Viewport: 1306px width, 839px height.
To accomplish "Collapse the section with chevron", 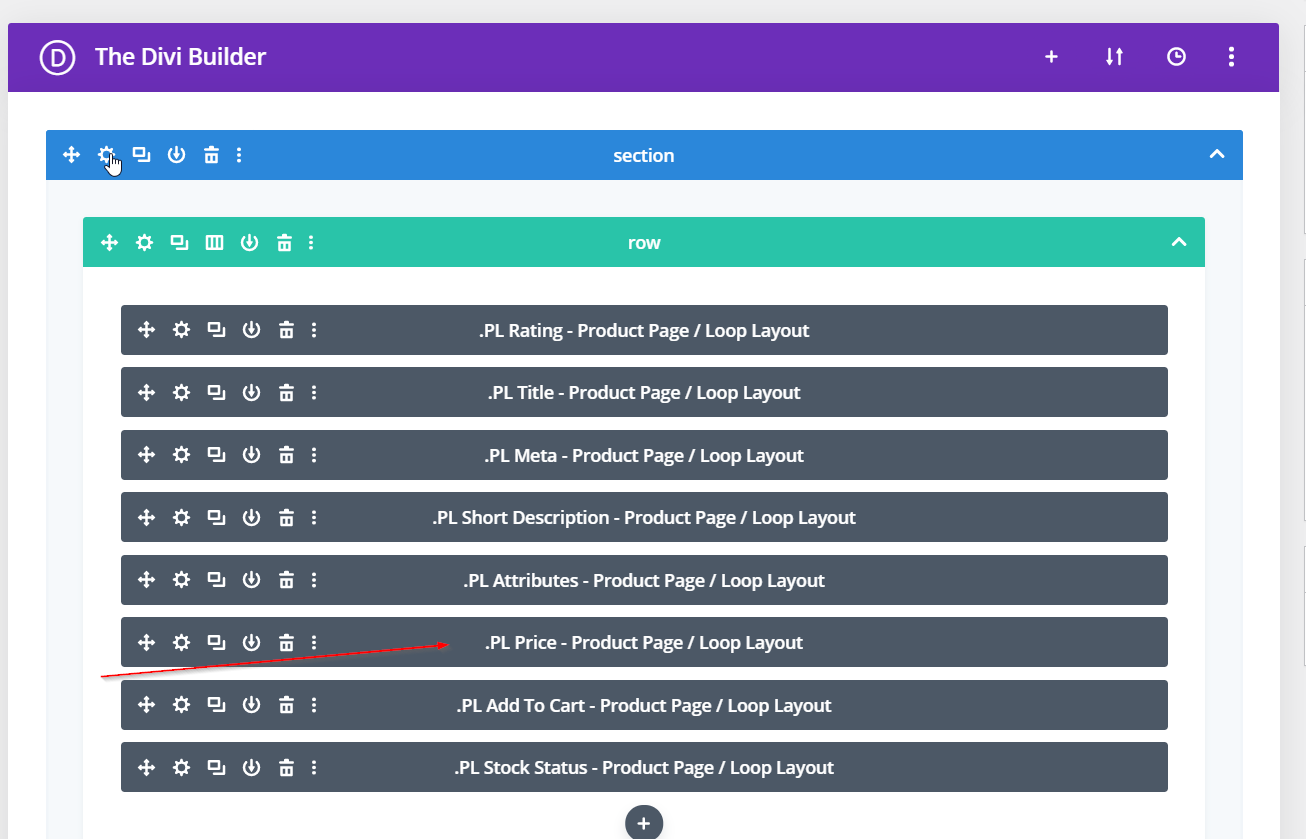I will [1216, 155].
